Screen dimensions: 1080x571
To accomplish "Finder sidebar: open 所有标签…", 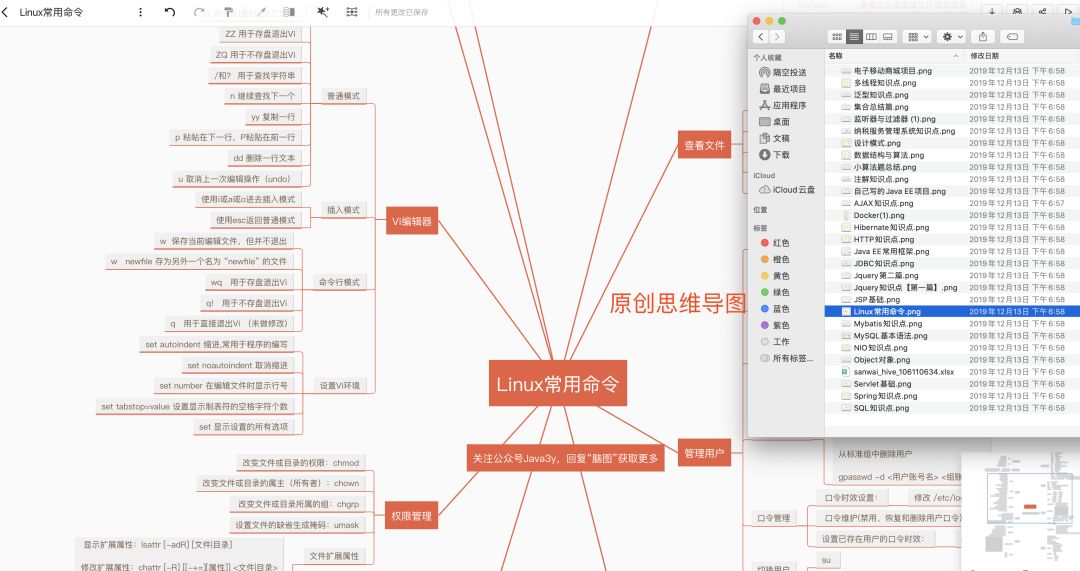I will pyautogui.click(x=787, y=359).
